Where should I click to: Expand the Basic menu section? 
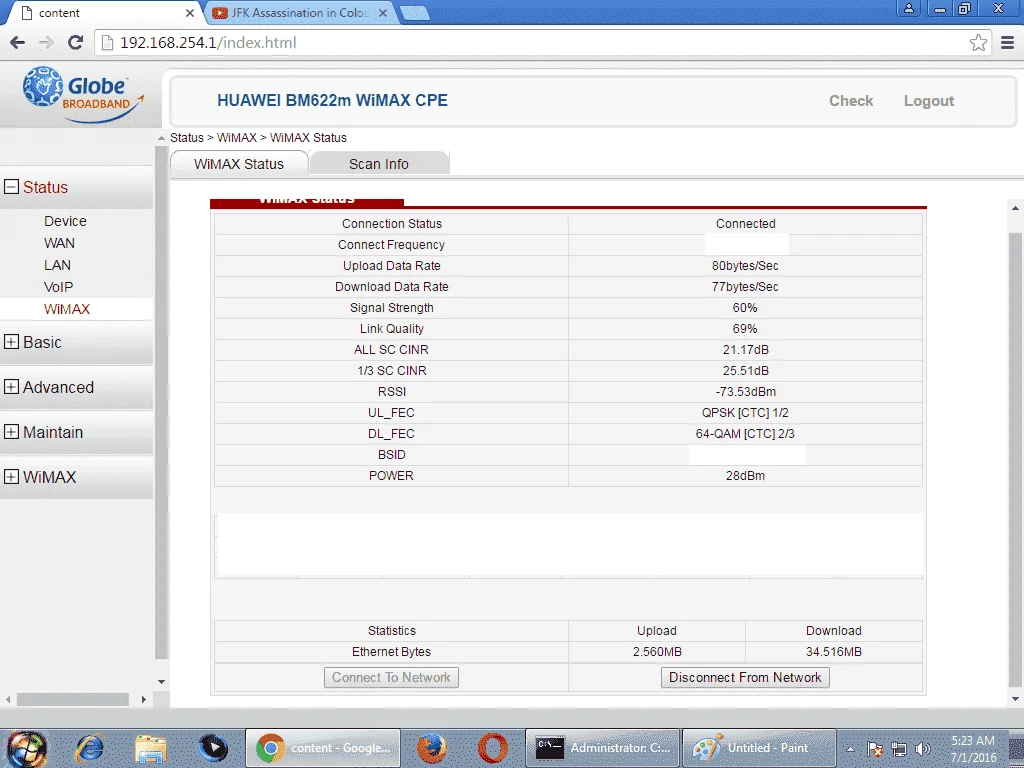[11, 342]
